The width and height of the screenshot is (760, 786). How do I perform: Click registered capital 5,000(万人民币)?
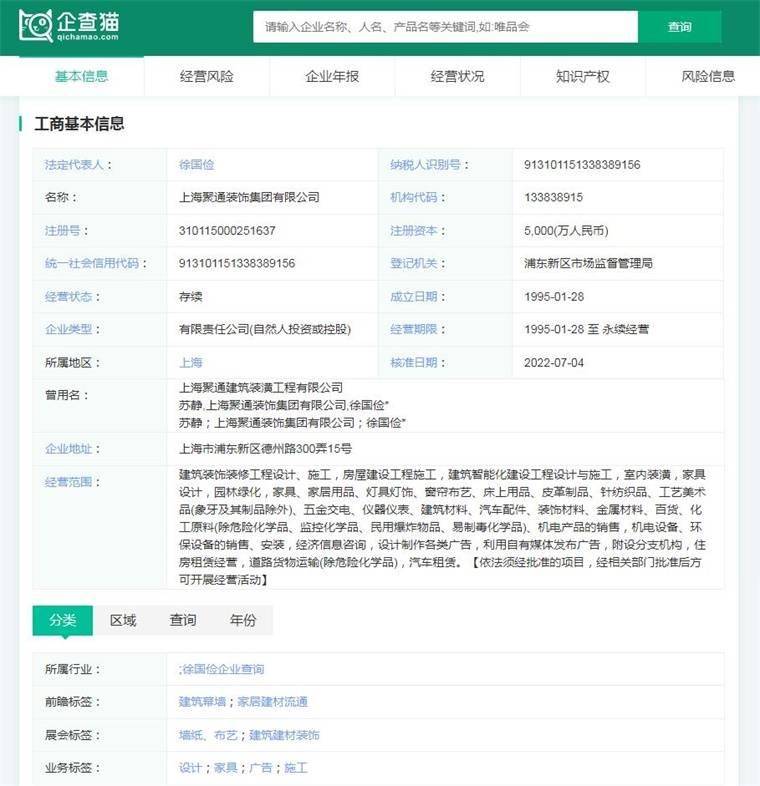coord(566,231)
